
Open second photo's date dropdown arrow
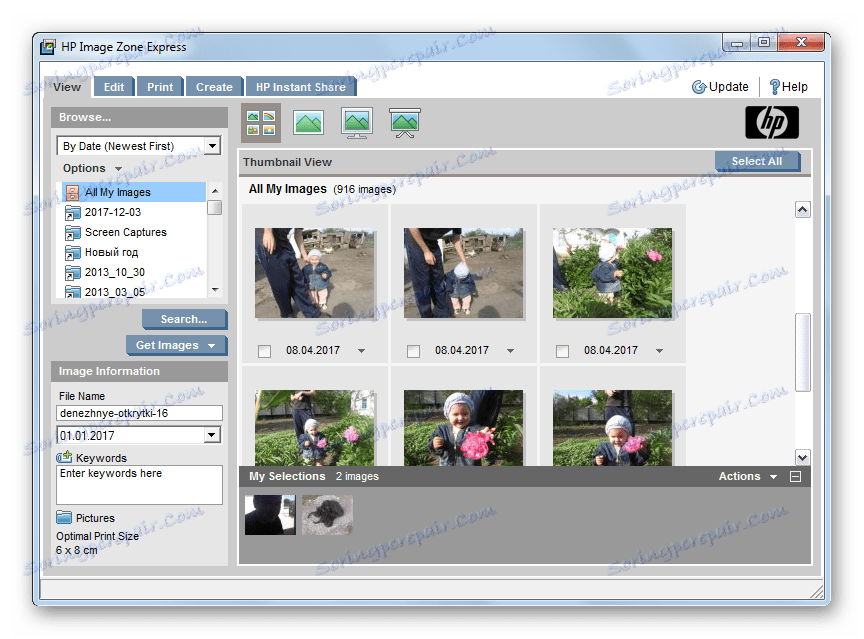pyautogui.click(x=510, y=351)
